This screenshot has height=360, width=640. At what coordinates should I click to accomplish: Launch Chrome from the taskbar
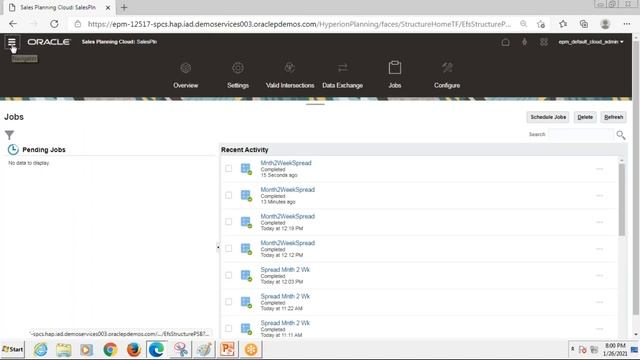pyautogui.click(x=110, y=349)
